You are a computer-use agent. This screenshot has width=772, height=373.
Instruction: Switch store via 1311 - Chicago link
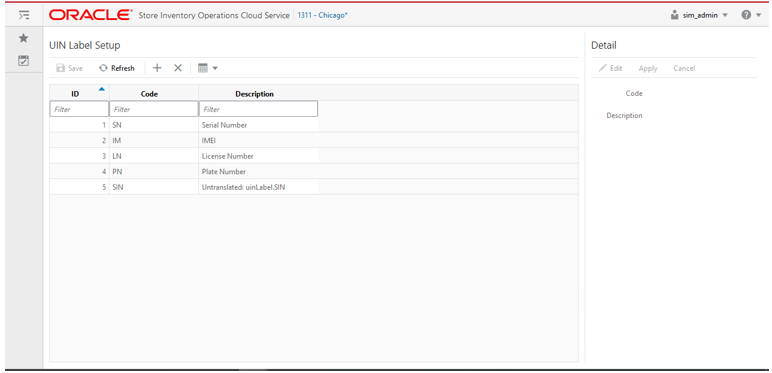[x=322, y=15]
